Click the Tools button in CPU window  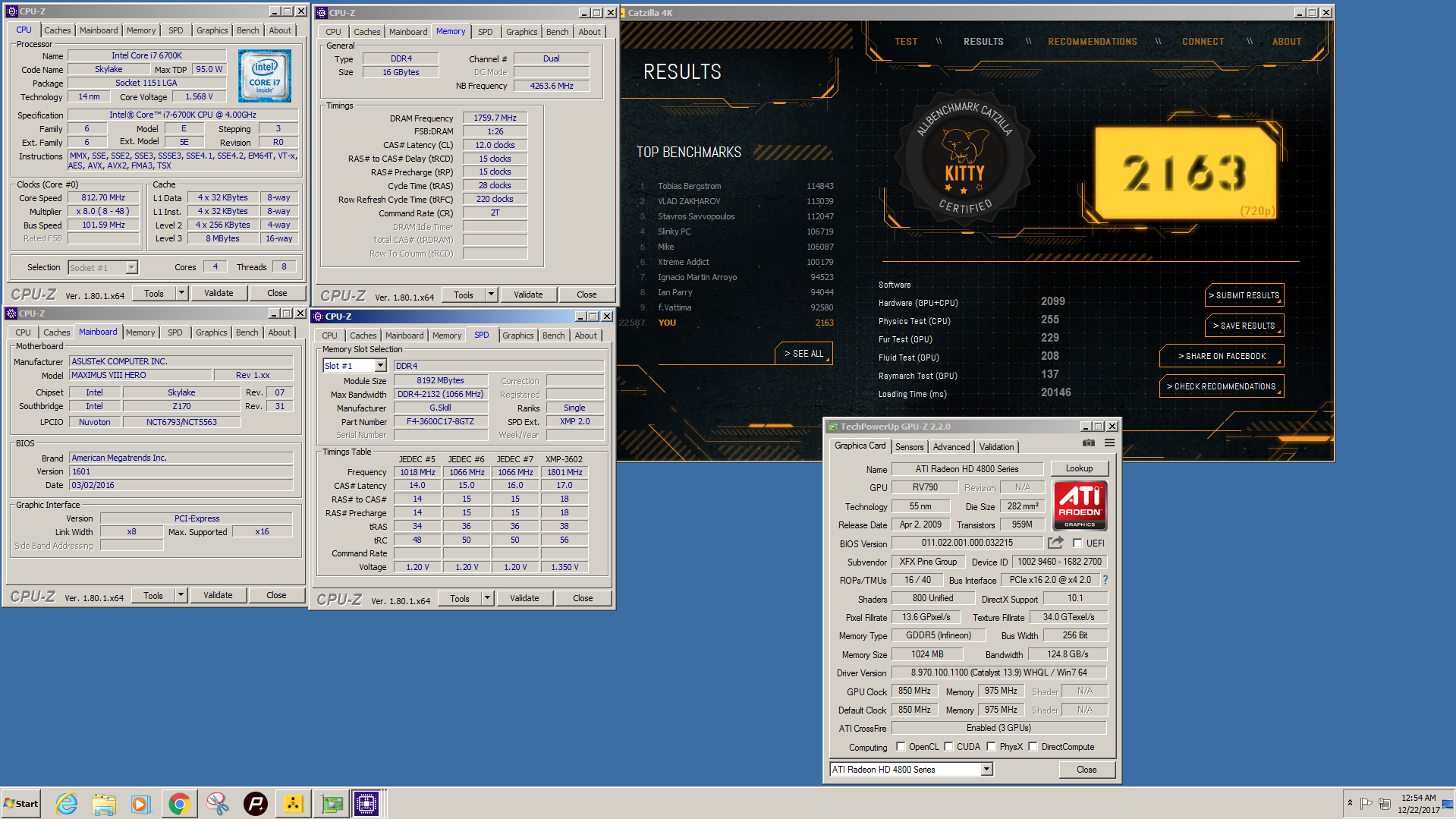[154, 293]
